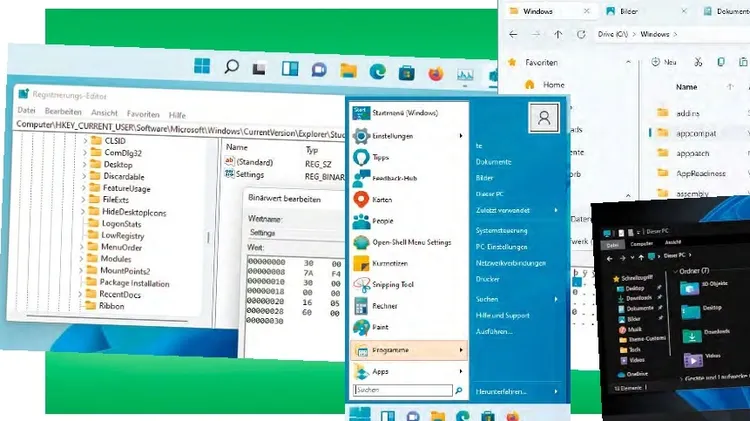This screenshot has width=750, height=421.
Task: Click the Wertname field containing Settings
Action: tap(296, 233)
